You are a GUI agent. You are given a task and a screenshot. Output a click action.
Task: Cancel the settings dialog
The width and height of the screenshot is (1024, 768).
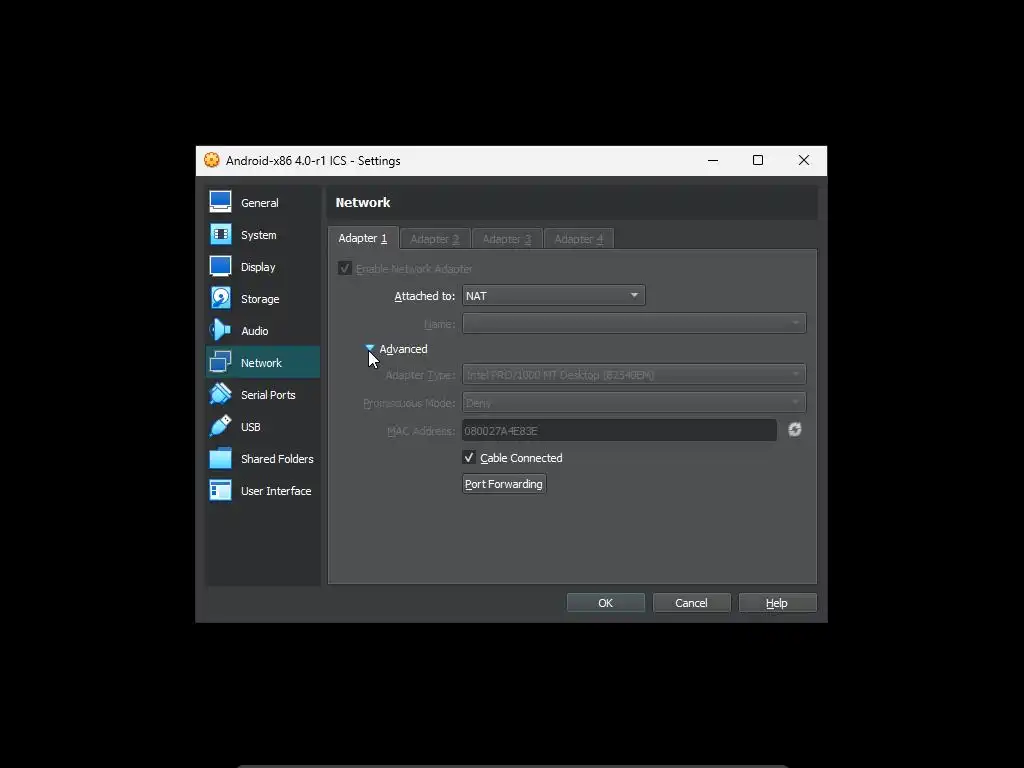click(691, 603)
